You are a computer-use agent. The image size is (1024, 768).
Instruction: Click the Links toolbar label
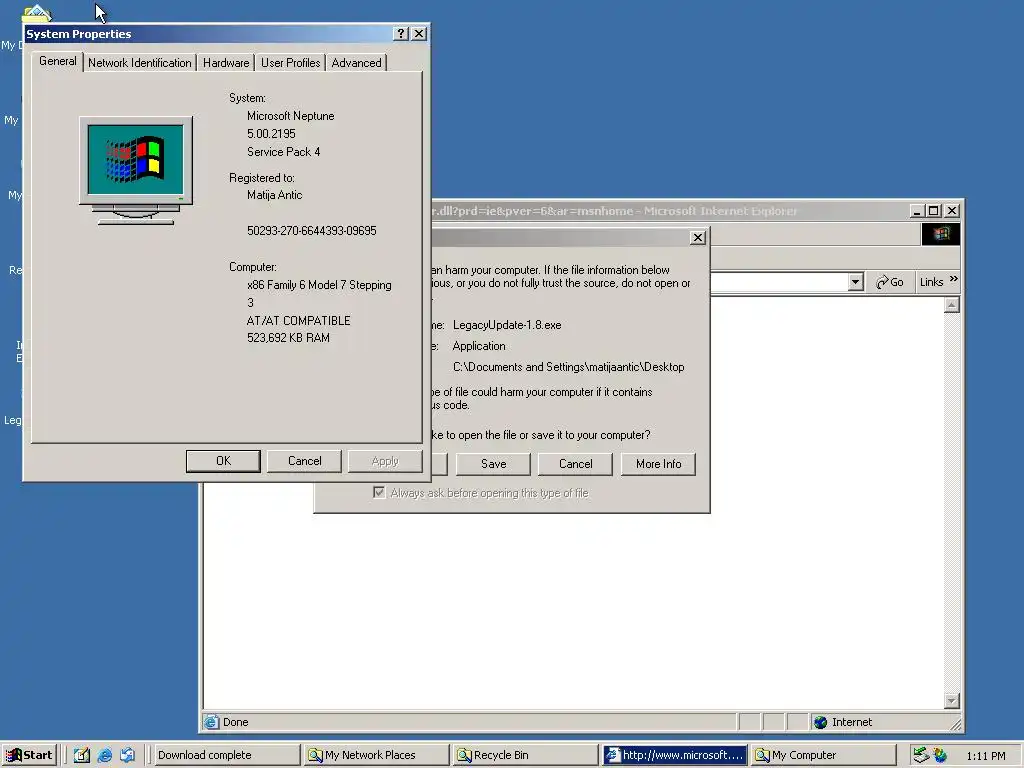pyautogui.click(x=931, y=282)
